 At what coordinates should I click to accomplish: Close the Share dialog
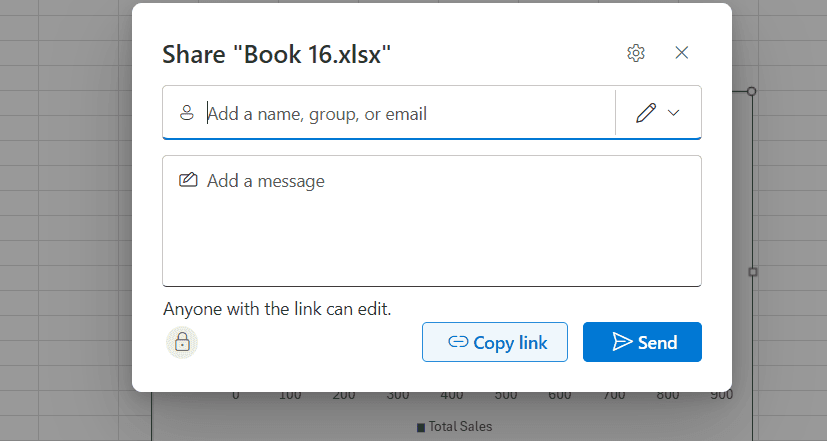click(681, 53)
